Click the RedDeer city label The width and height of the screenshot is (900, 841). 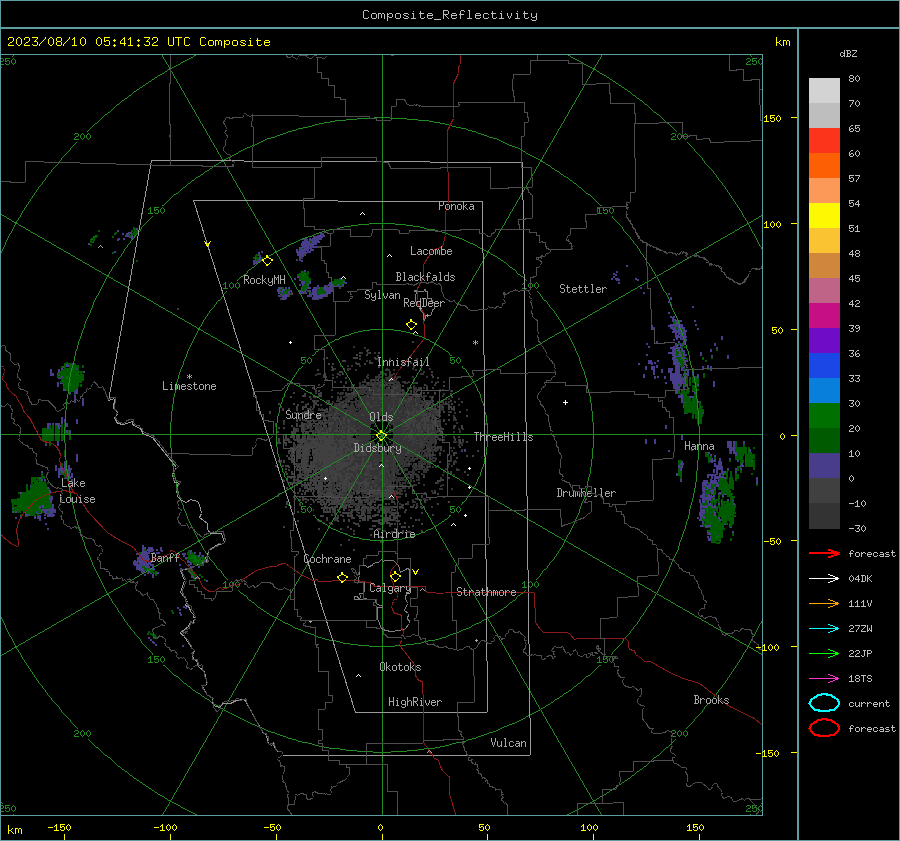click(424, 303)
